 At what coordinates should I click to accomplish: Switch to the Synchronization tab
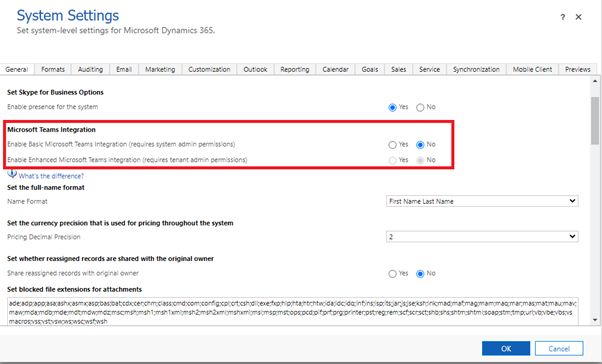(x=476, y=69)
